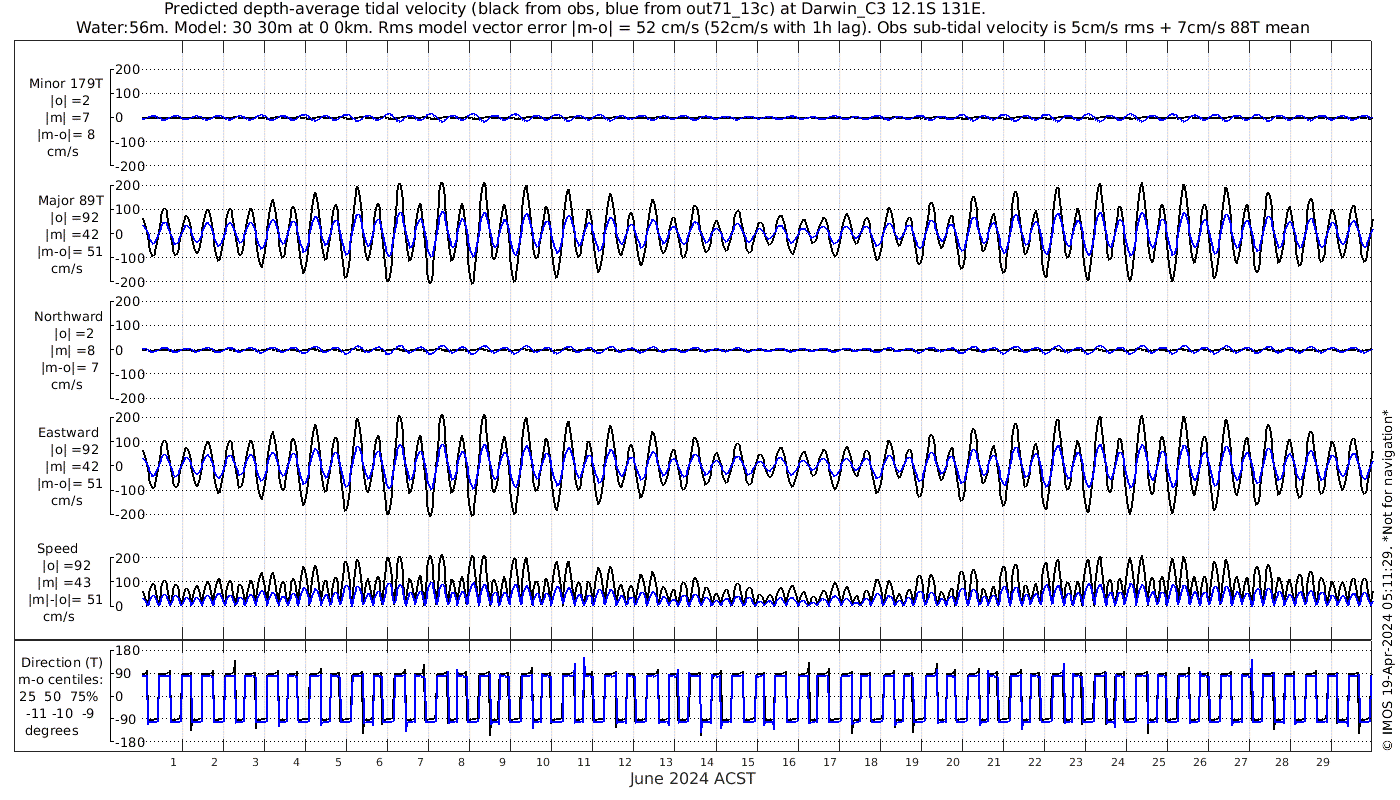This screenshot has height=800, width=1400.
Task: Click the 'June 2024 ACST' axis title
Action: point(693,778)
